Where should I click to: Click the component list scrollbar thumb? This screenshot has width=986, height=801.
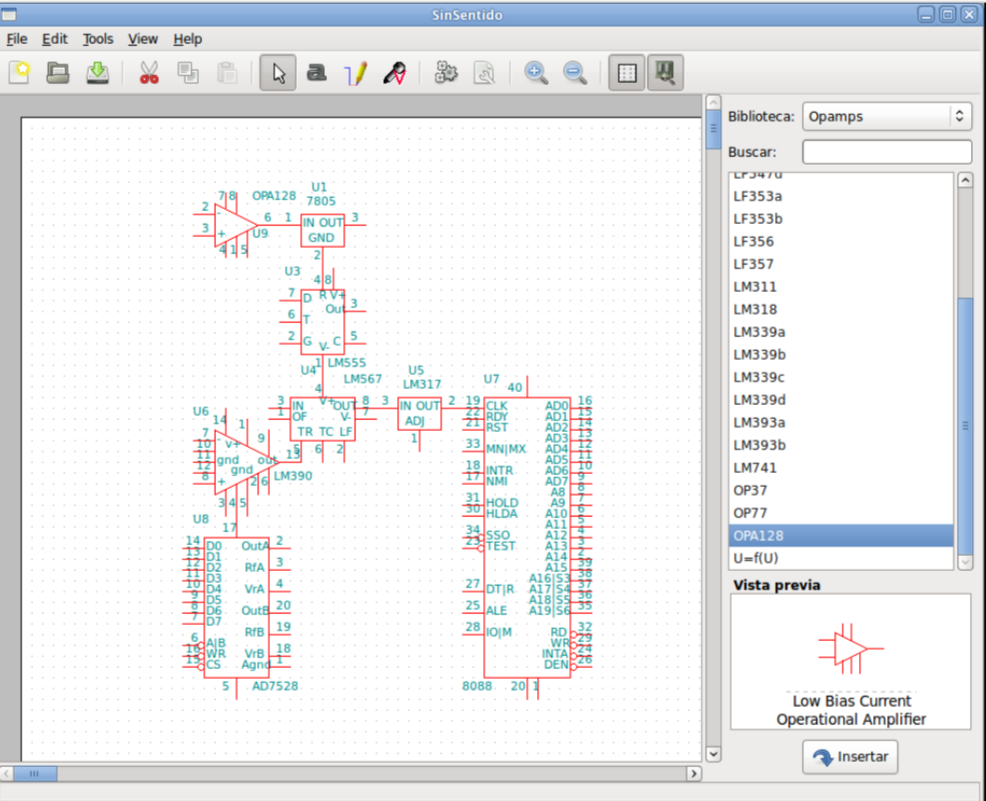[x=965, y=426]
